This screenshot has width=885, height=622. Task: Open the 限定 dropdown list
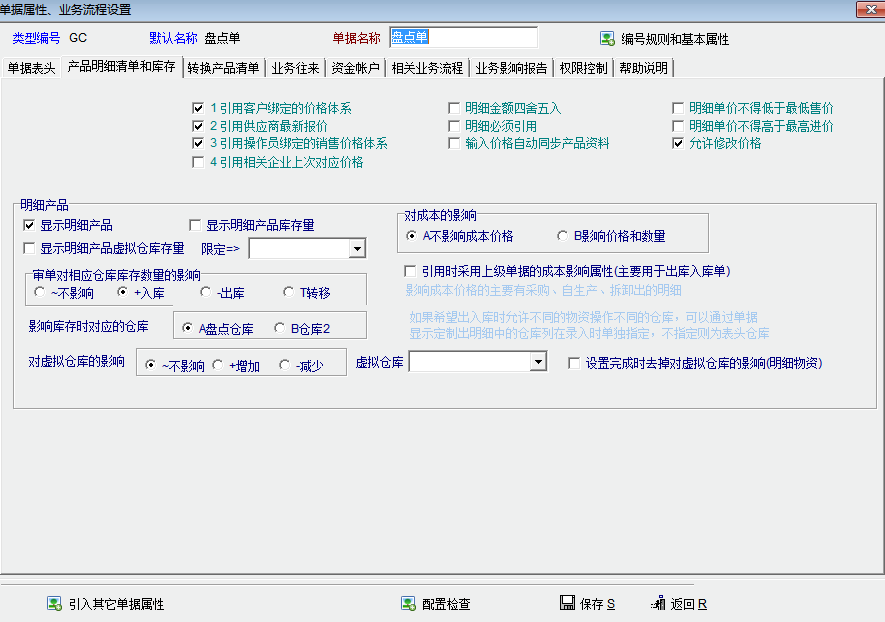pos(357,249)
